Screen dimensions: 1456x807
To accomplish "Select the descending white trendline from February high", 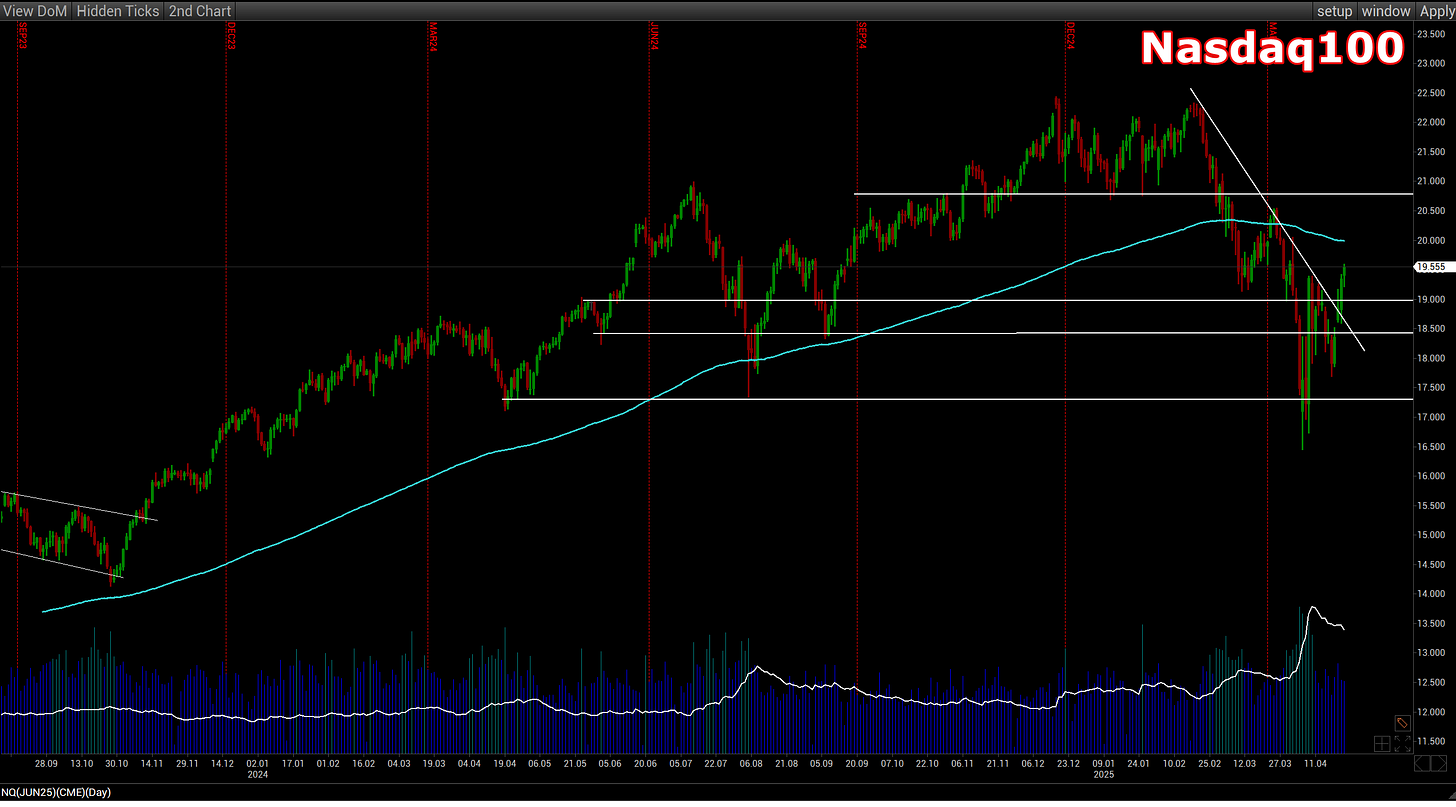I will tap(1277, 220).
